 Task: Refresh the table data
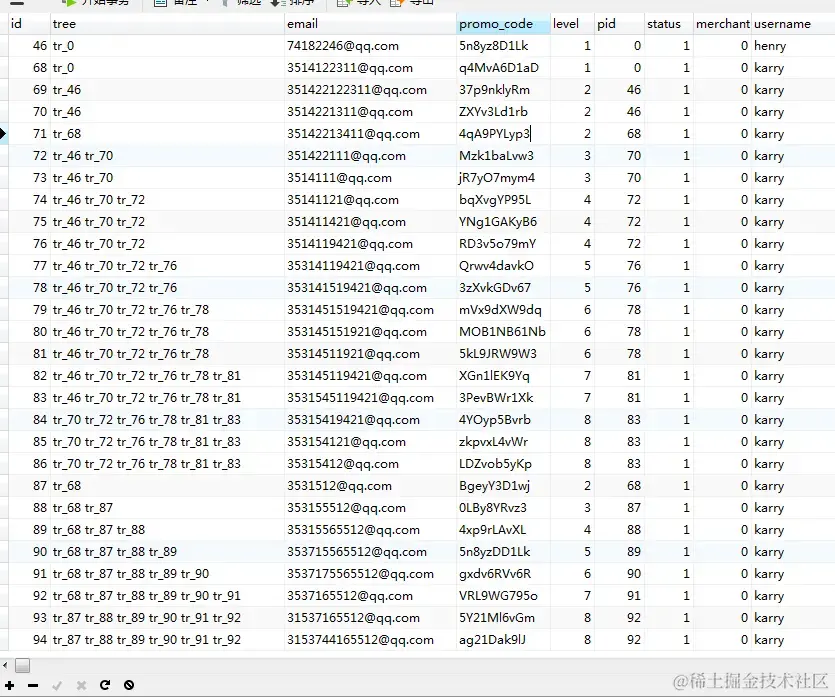(105, 685)
